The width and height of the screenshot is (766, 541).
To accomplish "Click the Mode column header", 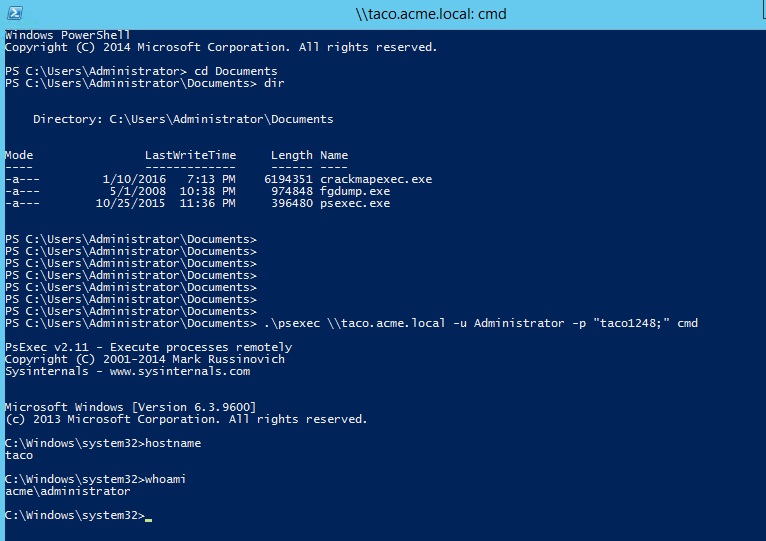I will [x=19, y=155].
